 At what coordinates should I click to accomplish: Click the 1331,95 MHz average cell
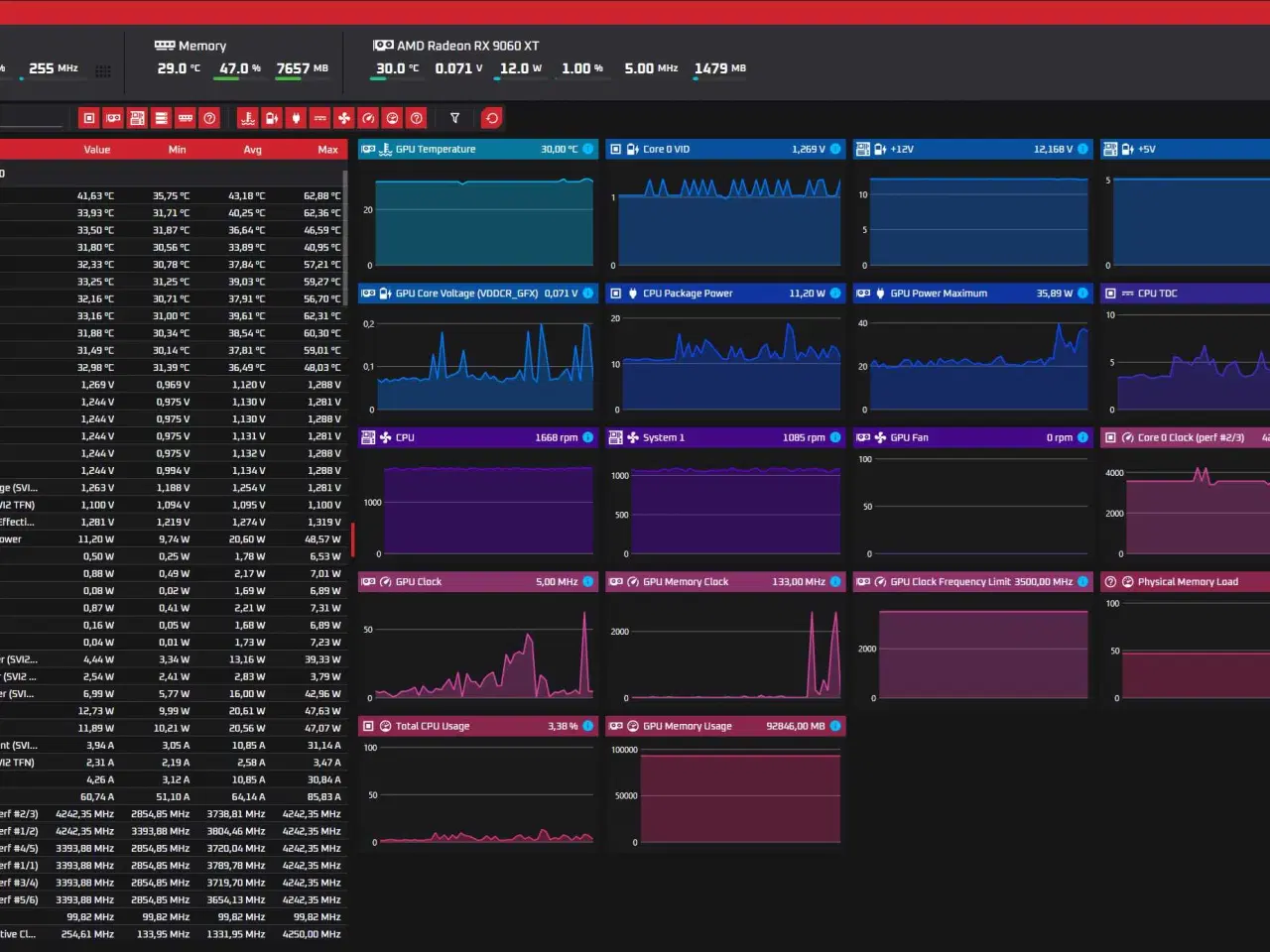pyautogui.click(x=236, y=934)
